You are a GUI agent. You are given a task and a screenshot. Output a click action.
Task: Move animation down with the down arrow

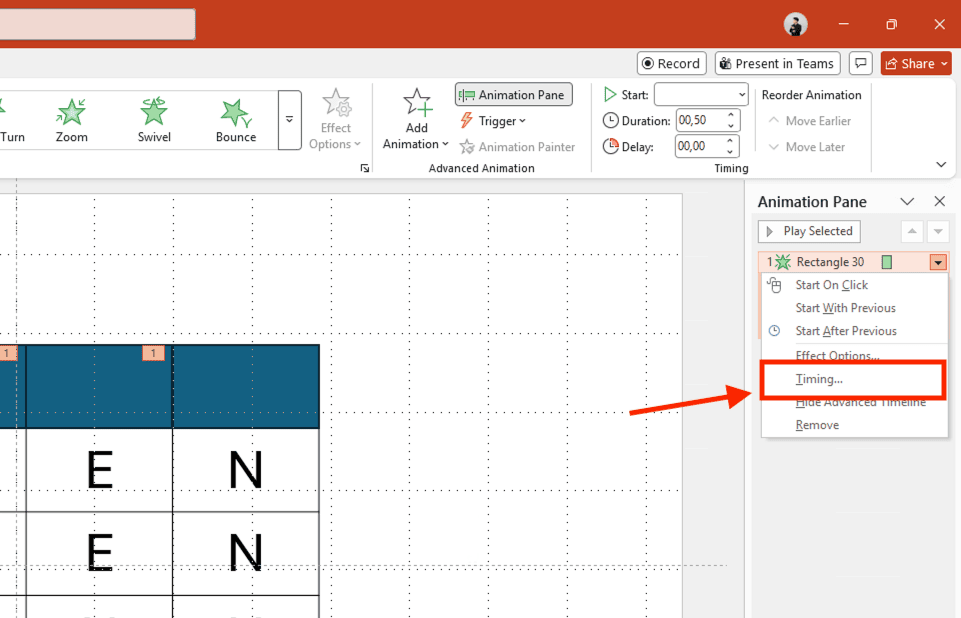pos(938,231)
